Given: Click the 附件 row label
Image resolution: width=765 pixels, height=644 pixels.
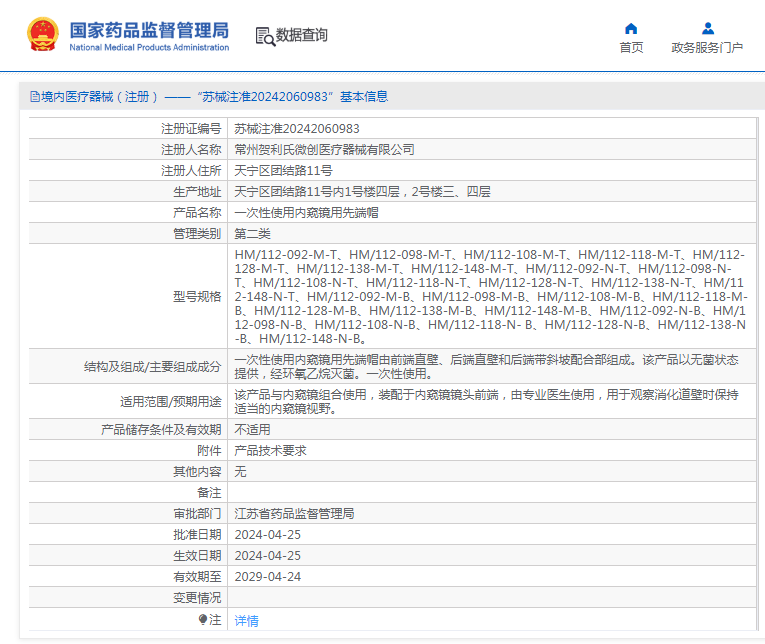Looking at the screenshot, I should (x=209, y=451).
